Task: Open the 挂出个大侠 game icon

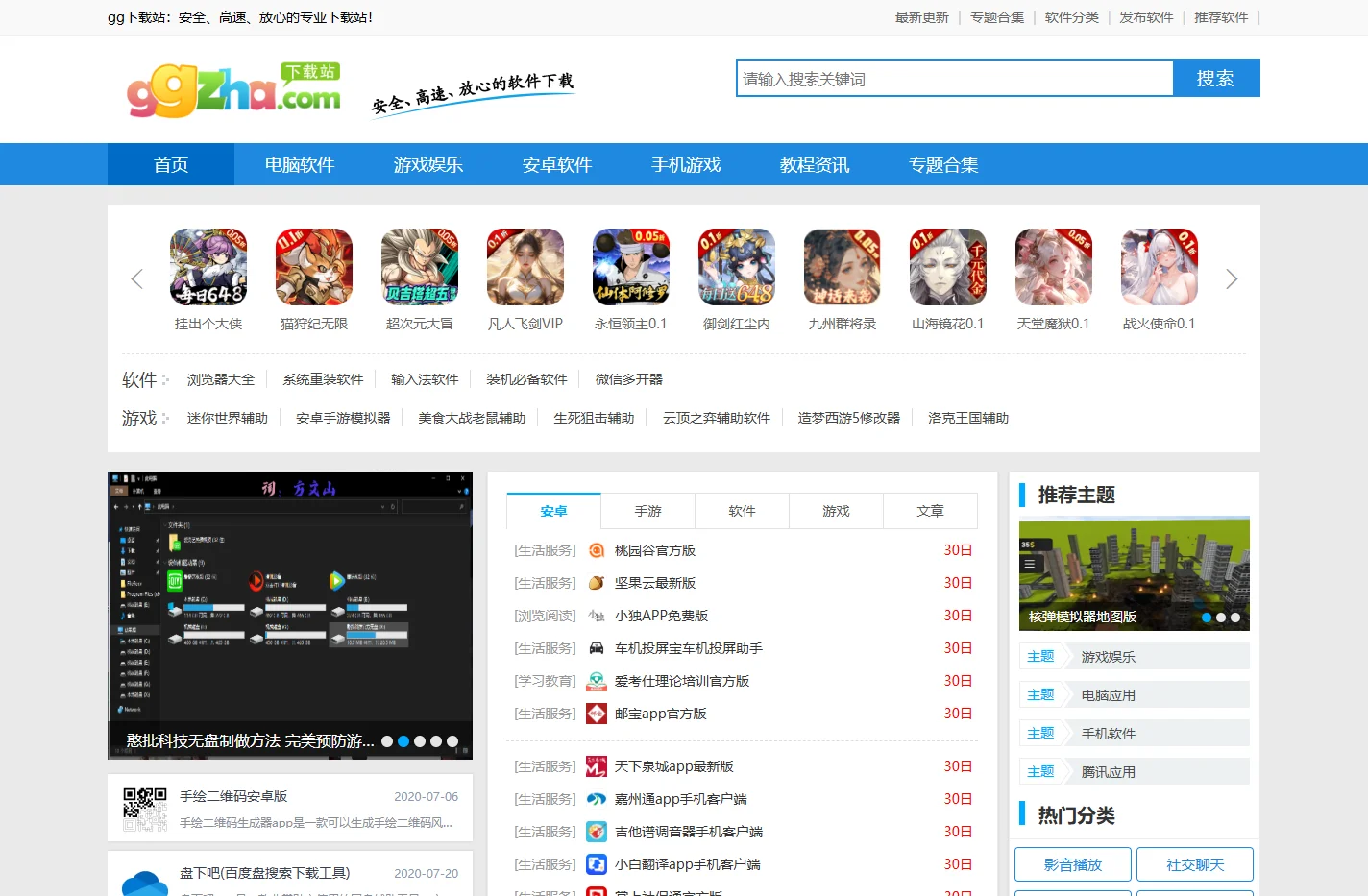Action: [x=208, y=267]
